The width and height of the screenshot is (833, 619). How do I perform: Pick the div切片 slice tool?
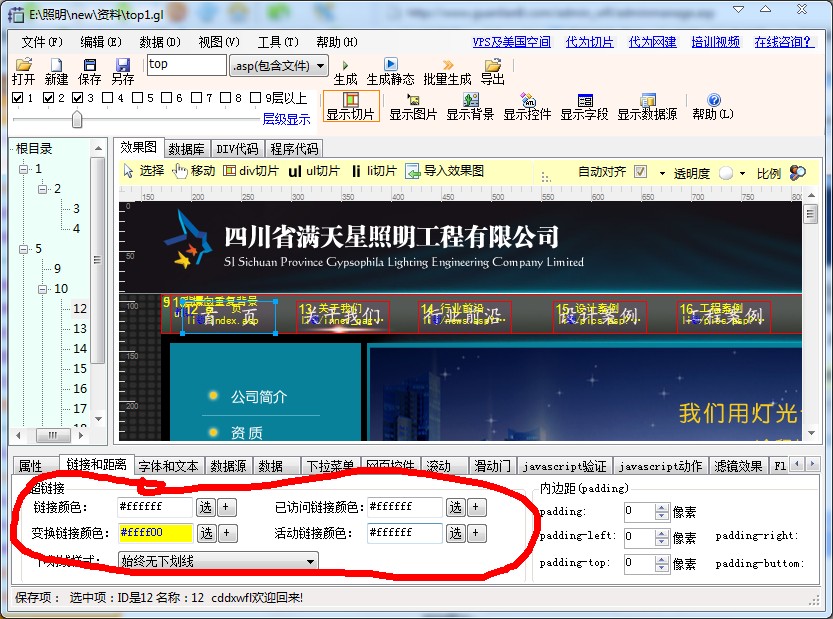(229, 171)
